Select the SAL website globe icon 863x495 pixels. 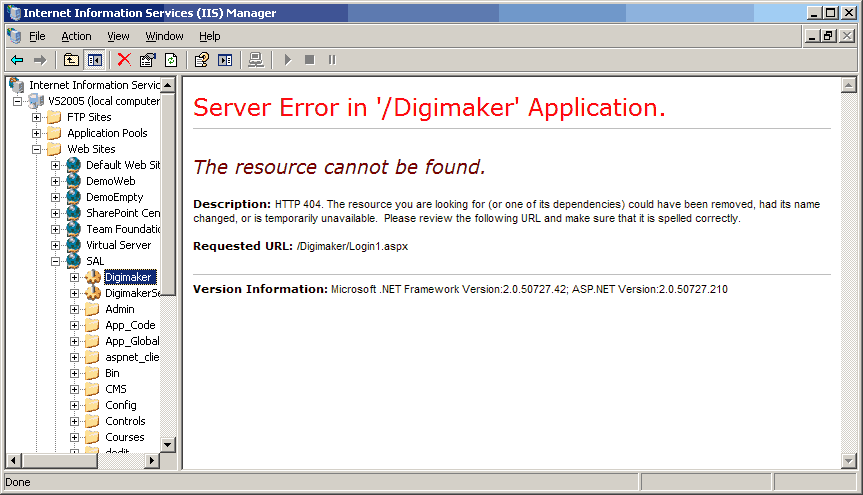[74, 260]
